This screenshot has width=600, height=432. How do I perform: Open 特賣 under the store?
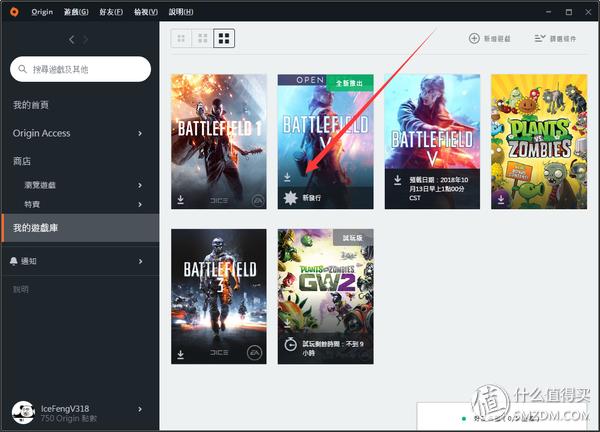(32, 204)
